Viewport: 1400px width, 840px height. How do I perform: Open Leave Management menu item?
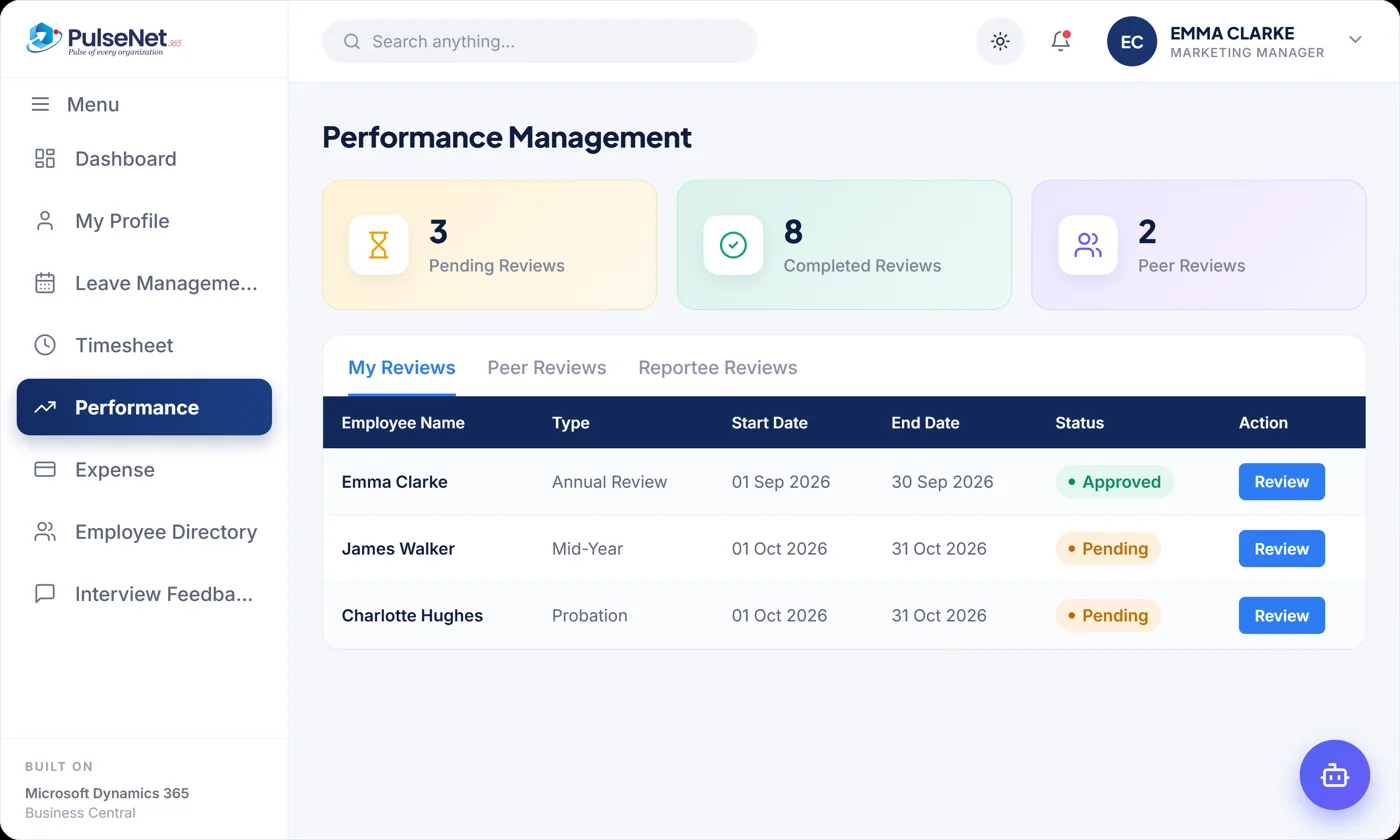point(144,283)
